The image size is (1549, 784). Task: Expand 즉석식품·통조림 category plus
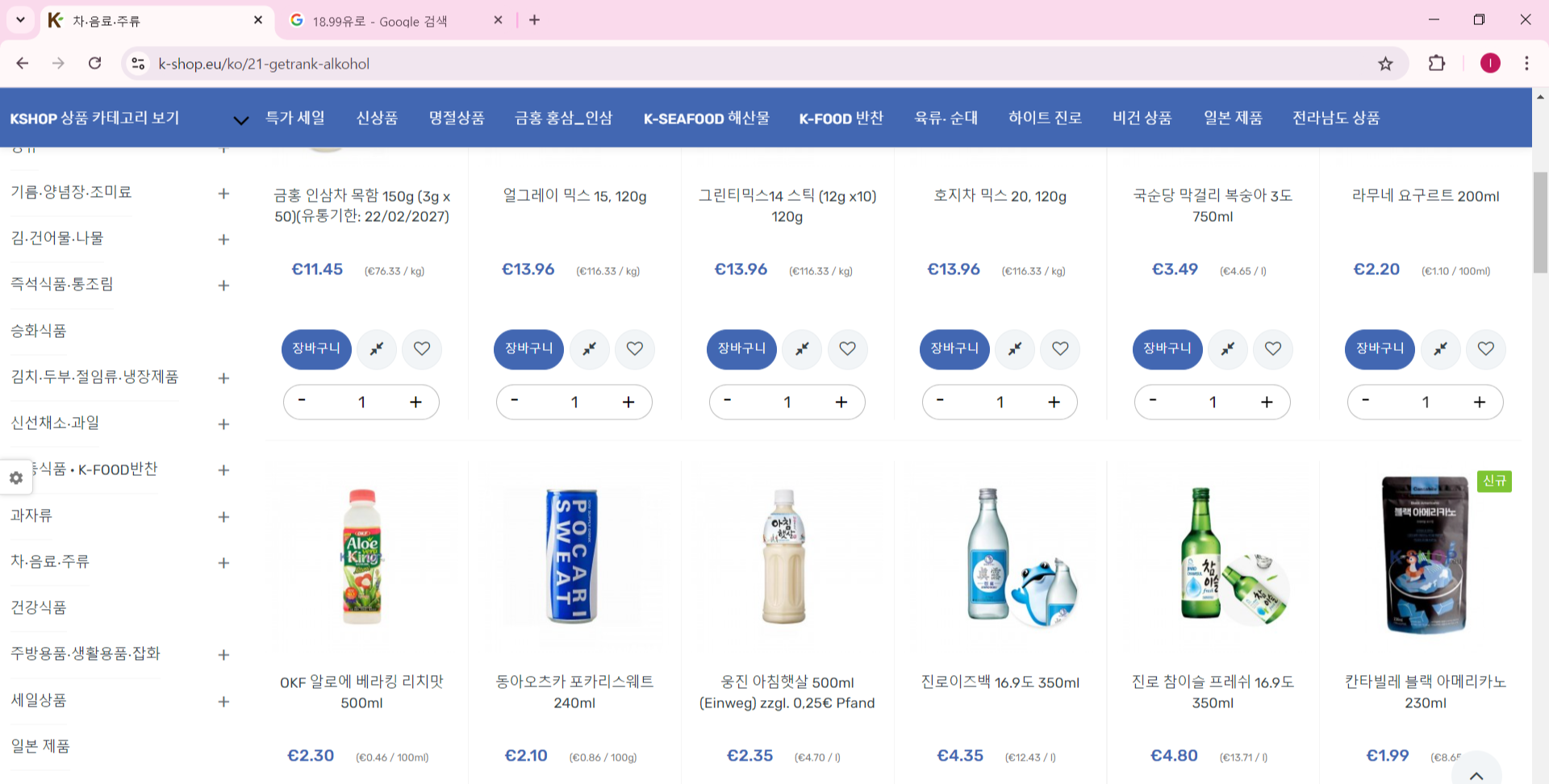pos(223,286)
